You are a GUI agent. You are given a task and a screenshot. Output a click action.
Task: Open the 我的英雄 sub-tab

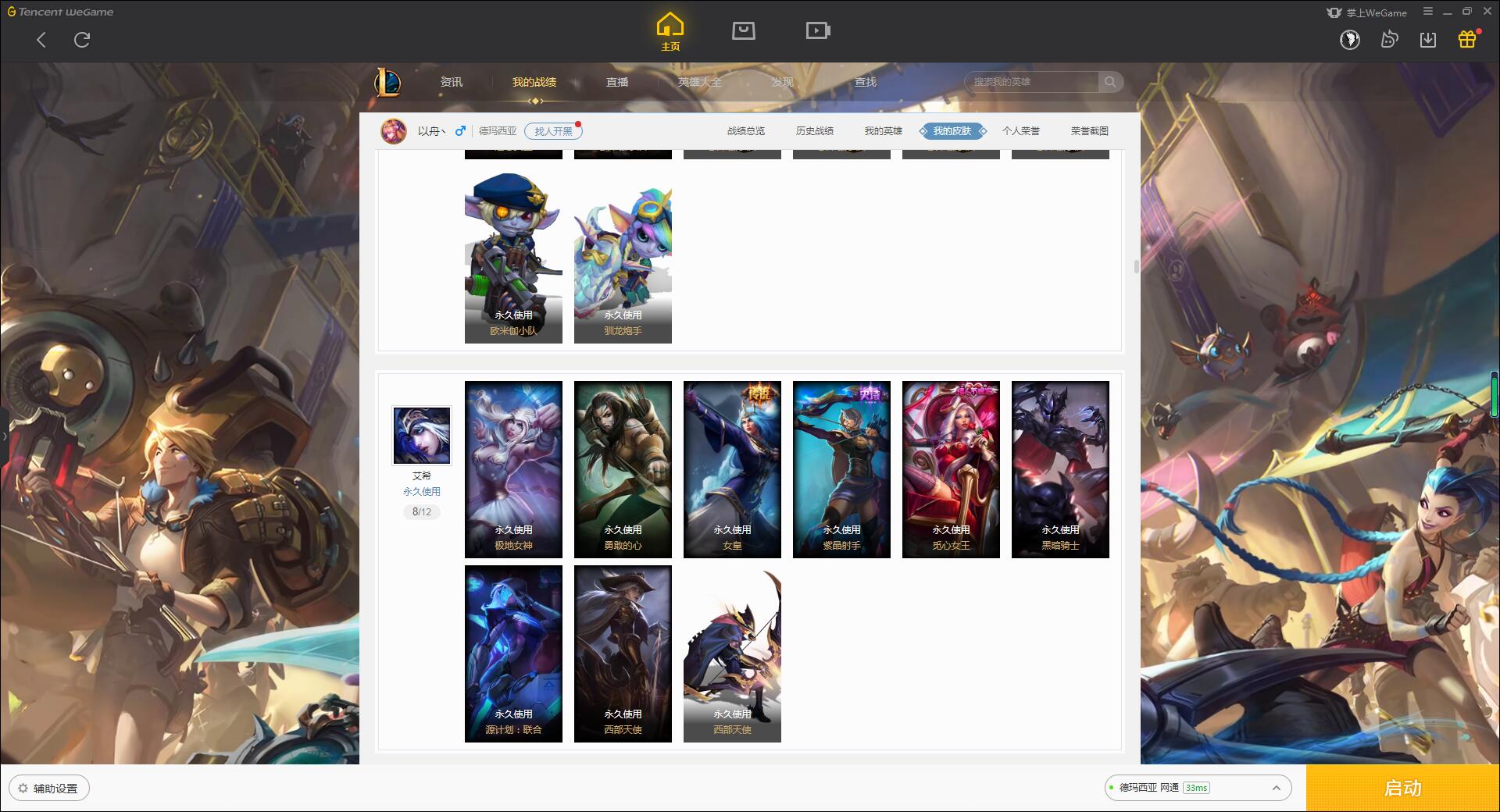pos(884,131)
